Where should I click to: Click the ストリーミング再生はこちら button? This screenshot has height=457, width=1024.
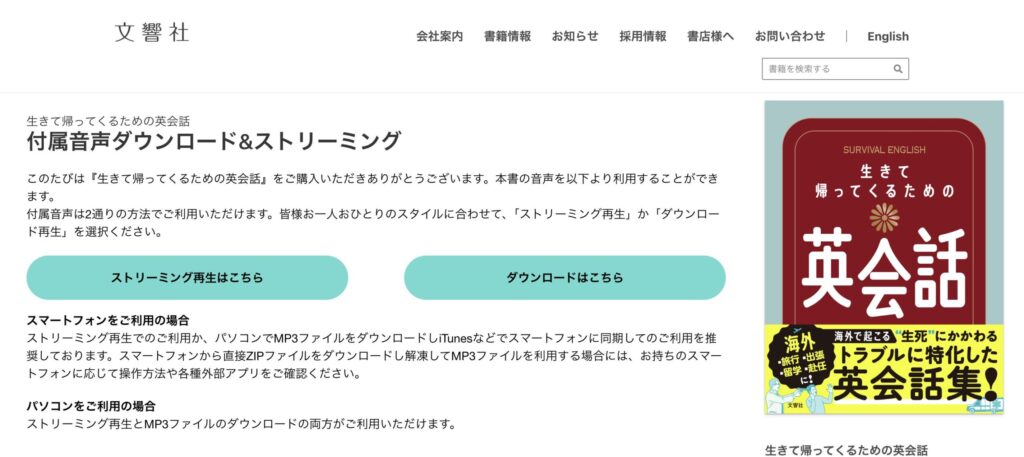[x=187, y=277]
